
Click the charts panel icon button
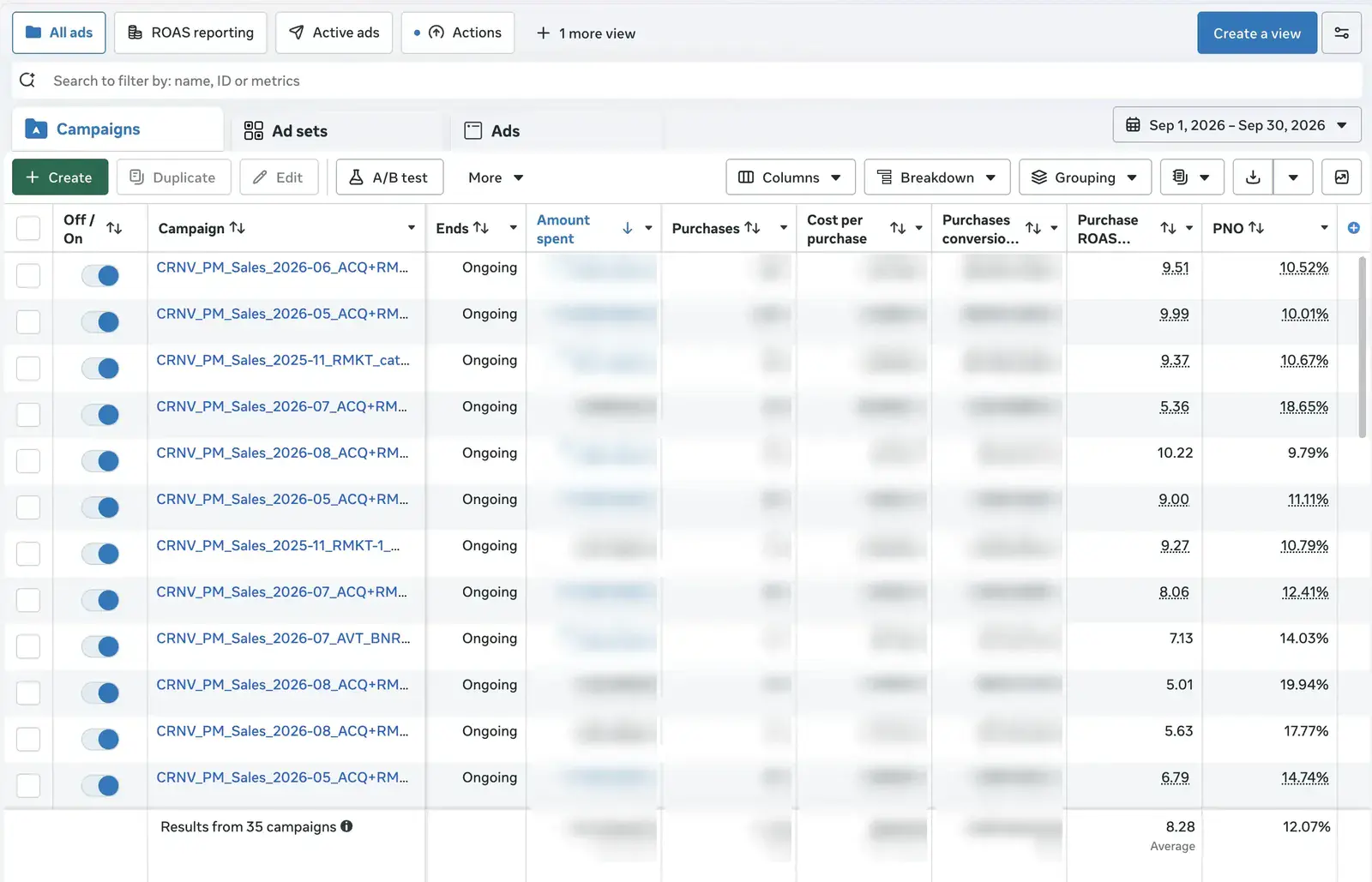tap(1341, 177)
